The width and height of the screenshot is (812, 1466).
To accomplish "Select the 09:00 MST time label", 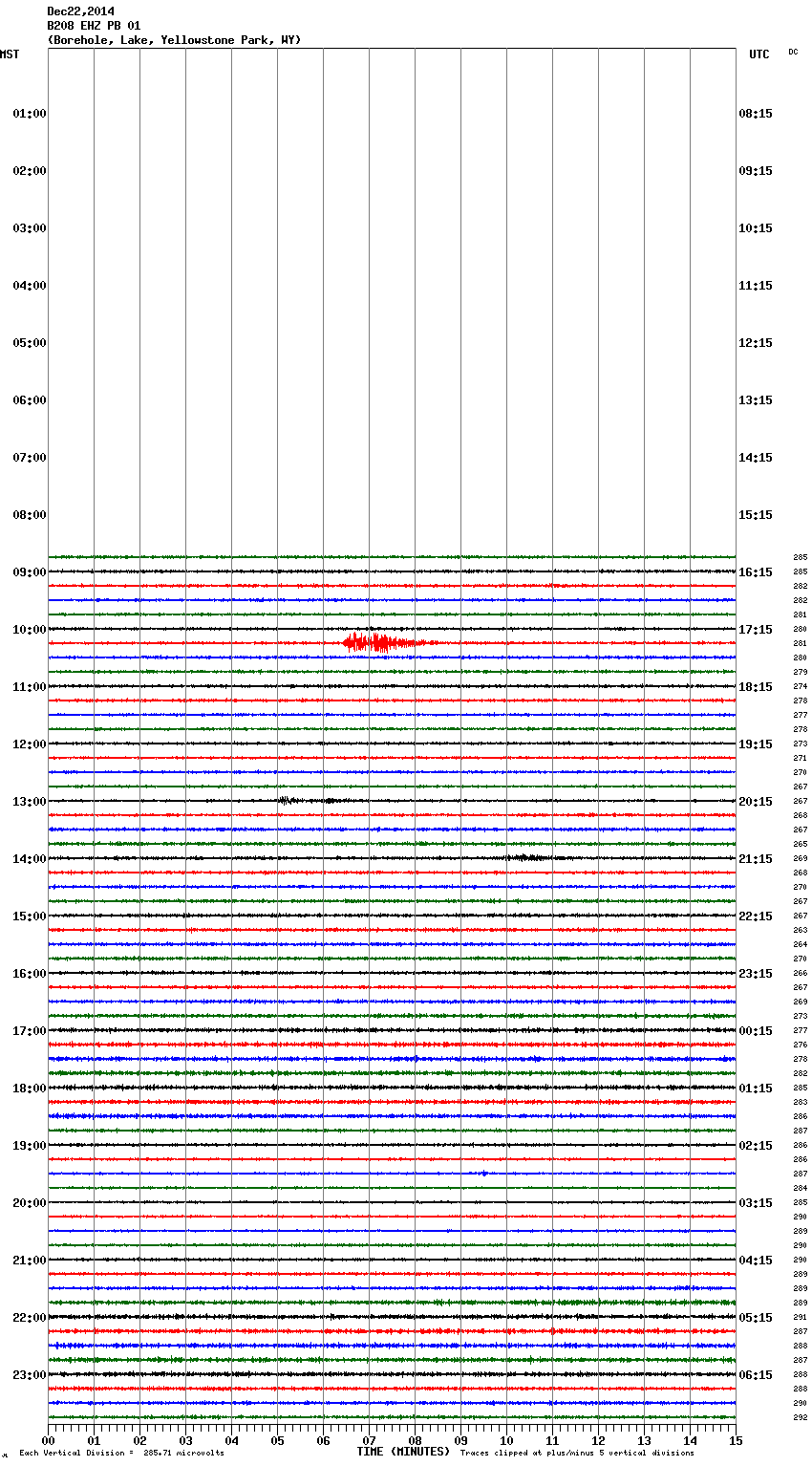I will coord(30,572).
